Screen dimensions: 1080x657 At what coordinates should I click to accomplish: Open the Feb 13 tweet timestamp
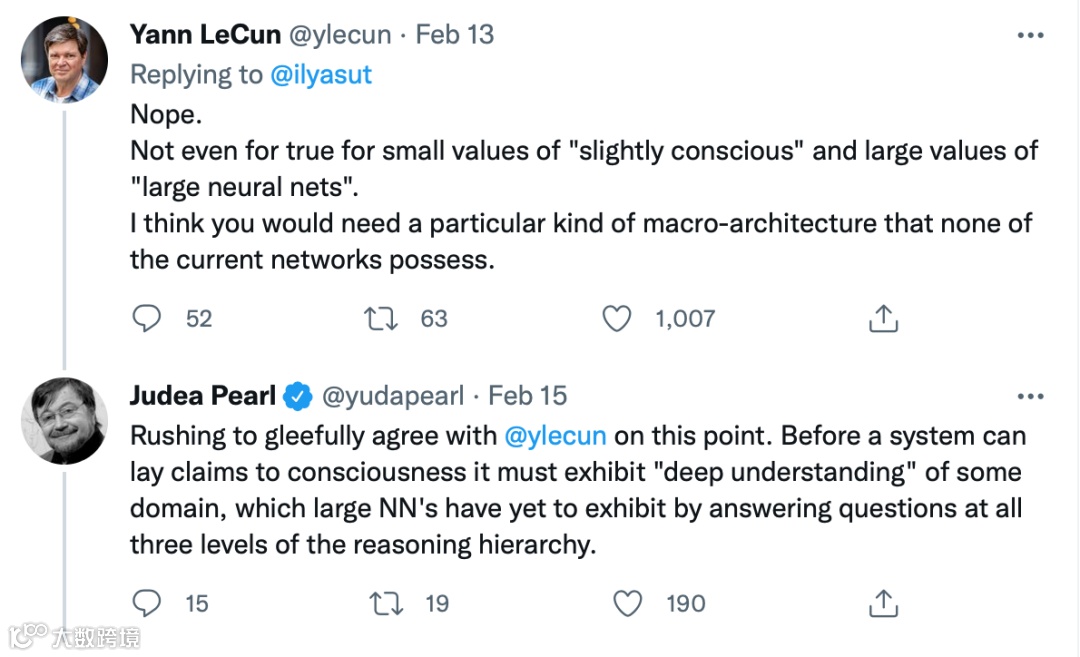click(x=455, y=35)
